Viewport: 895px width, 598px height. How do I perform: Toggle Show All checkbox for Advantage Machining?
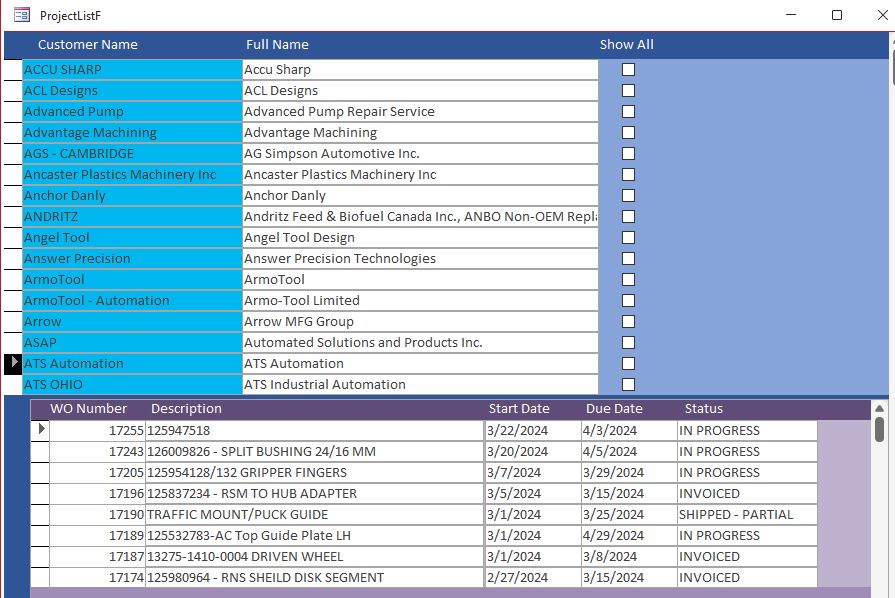click(x=628, y=132)
